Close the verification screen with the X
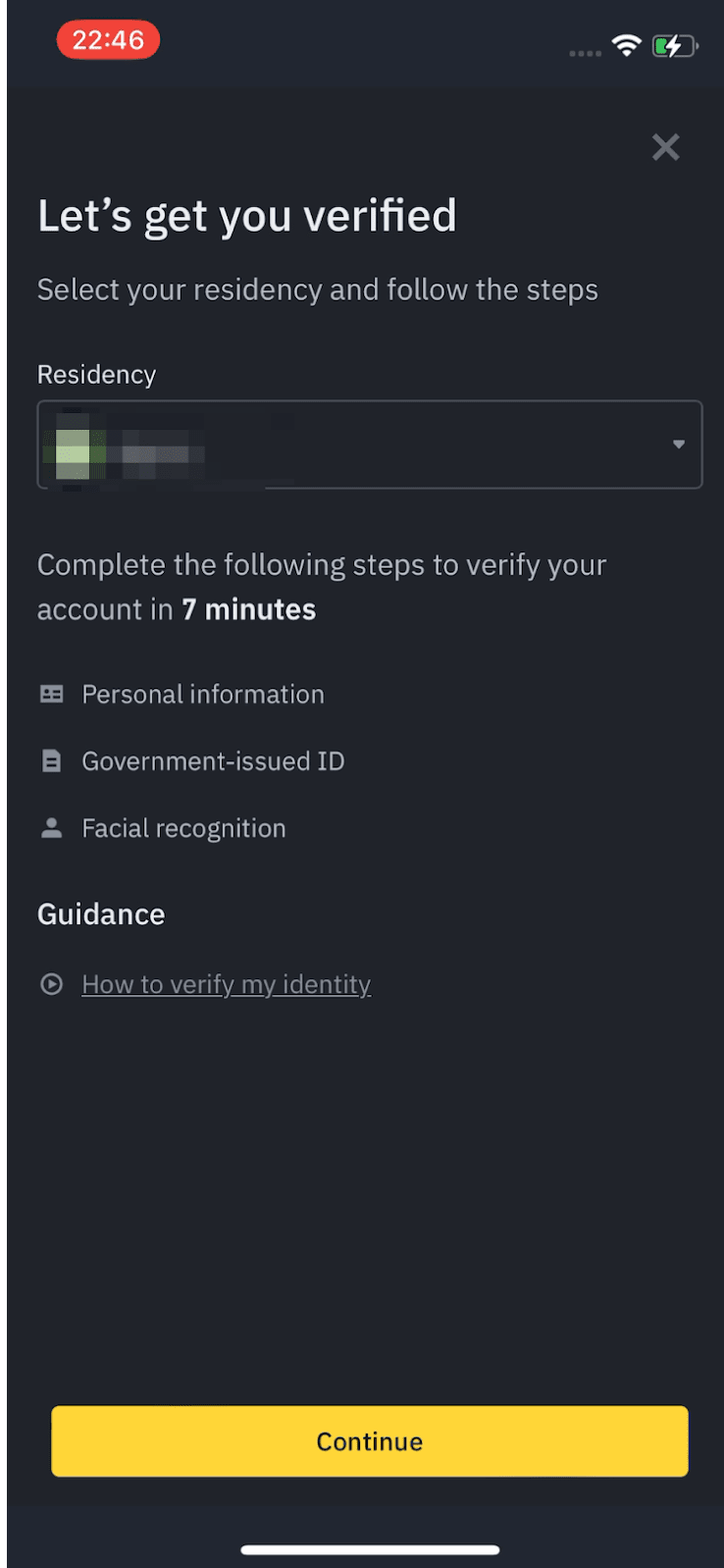This screenshot has height=1568, width=724. coord(665,147)
